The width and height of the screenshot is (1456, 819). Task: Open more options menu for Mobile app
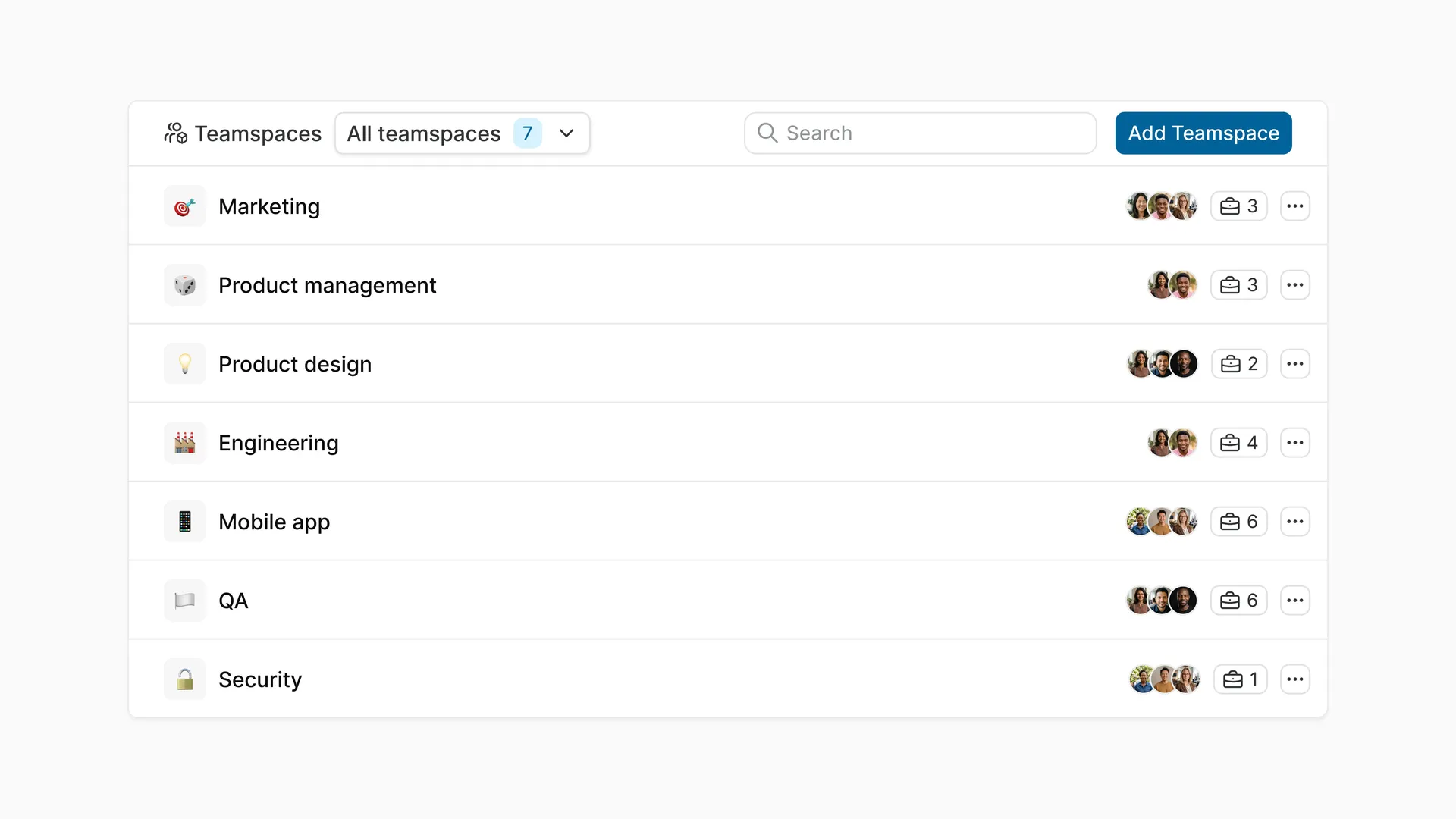1294,522
